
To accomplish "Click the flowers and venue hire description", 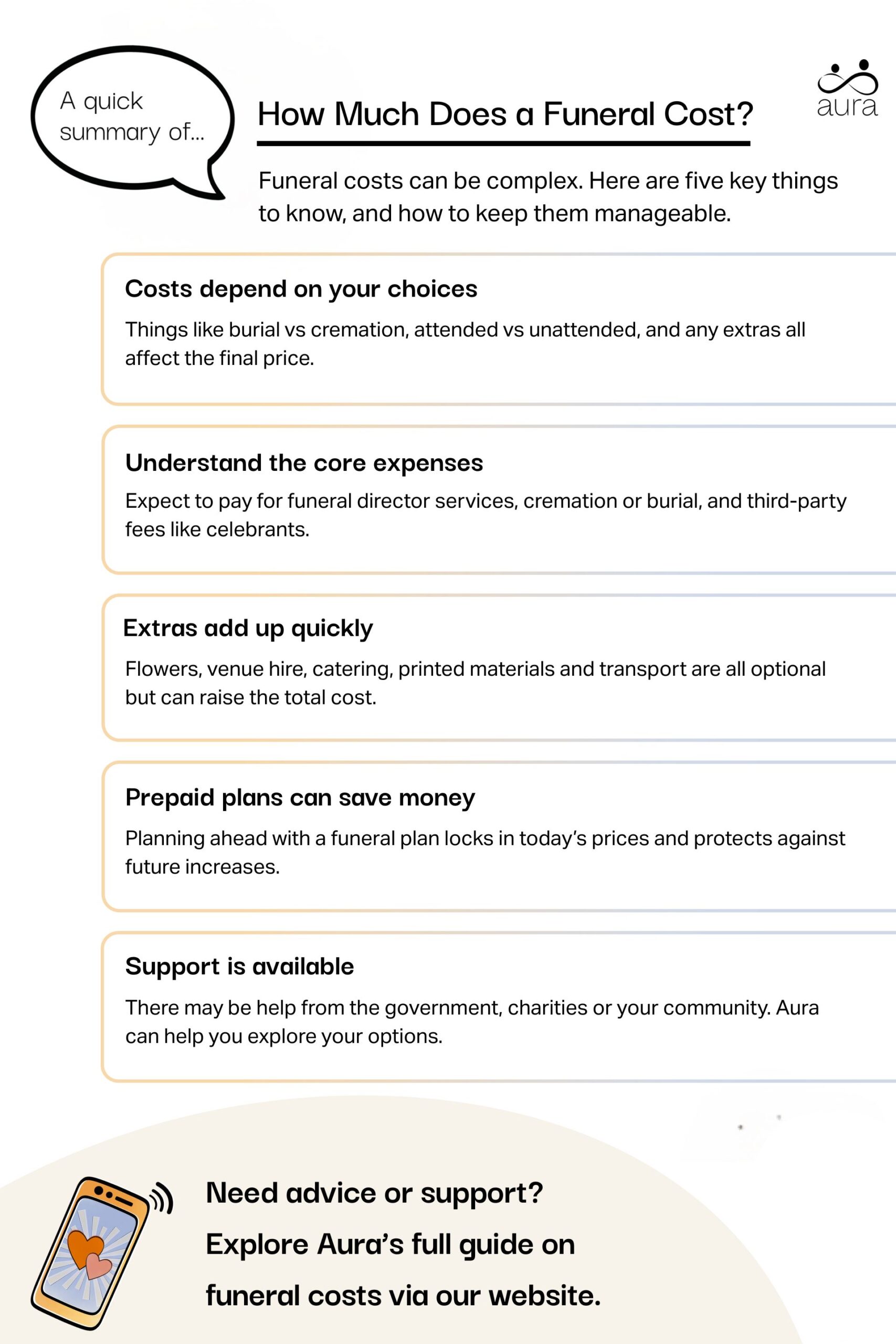I will click(x=475, y=683).
